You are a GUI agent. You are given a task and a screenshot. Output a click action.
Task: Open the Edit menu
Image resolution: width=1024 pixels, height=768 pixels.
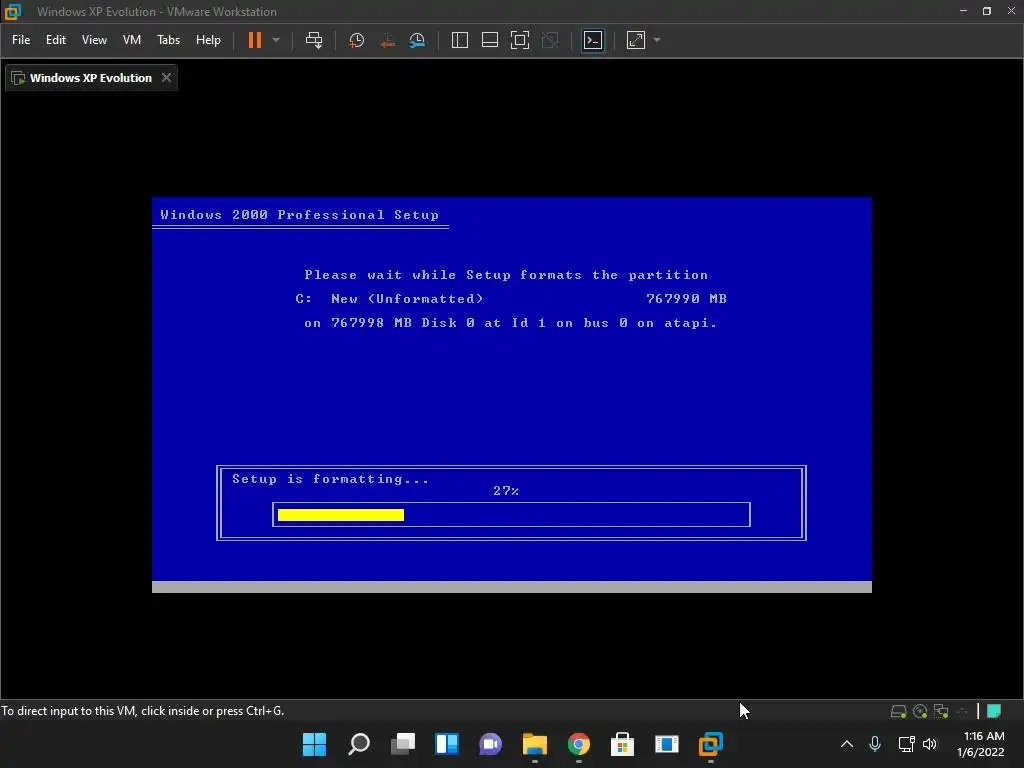click(x=56, y=40)
